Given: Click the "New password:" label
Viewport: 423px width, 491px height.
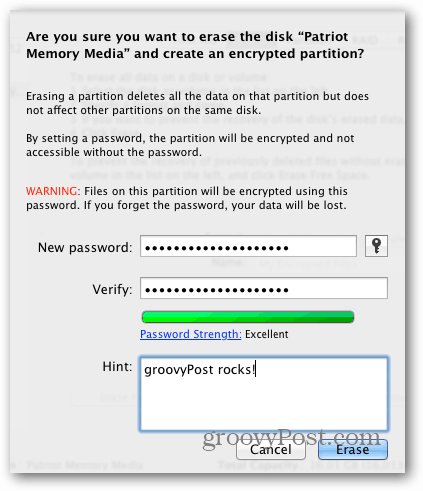Looking at the screenshot, I should click(85, 248).
